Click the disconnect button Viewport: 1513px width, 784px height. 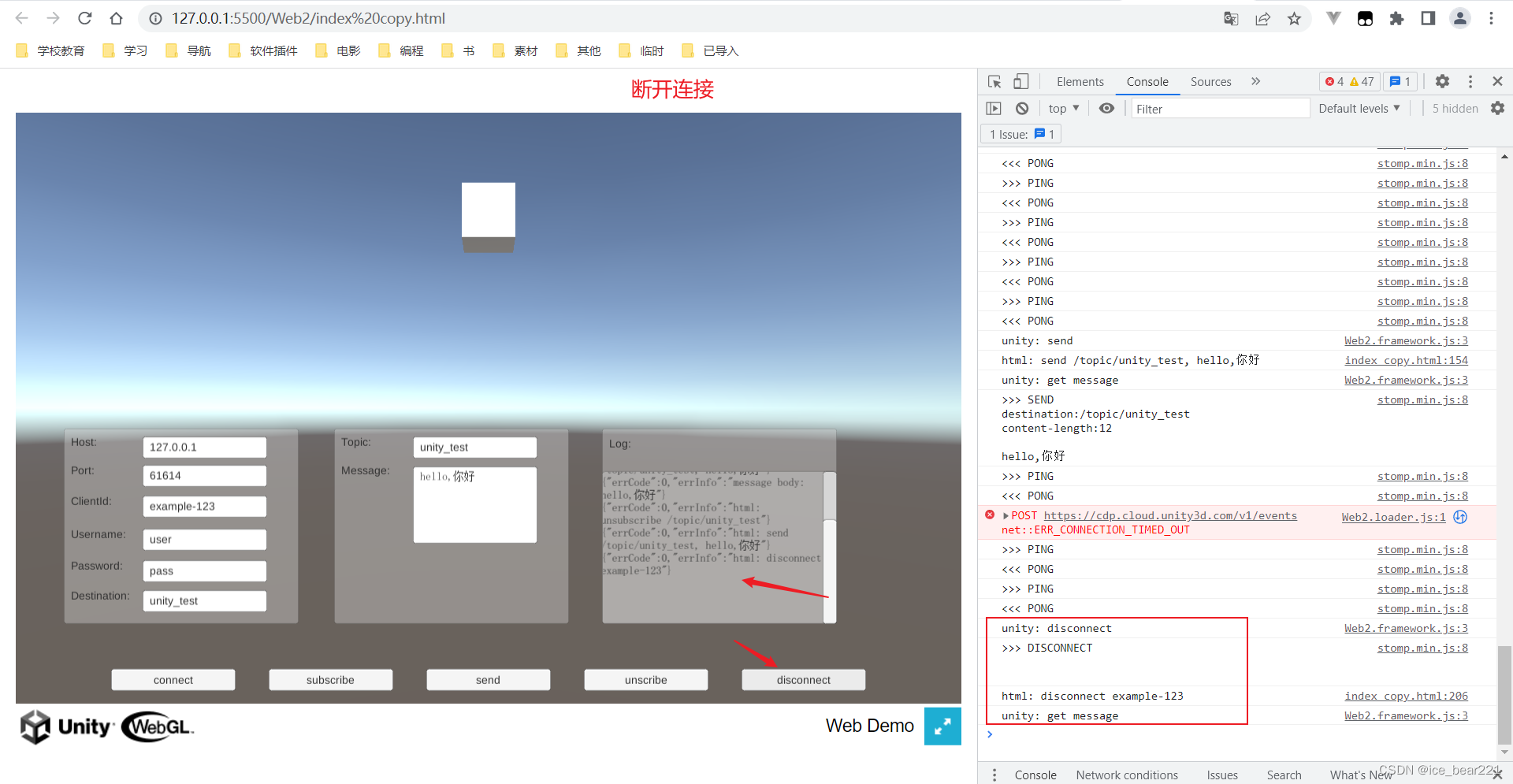803,679
